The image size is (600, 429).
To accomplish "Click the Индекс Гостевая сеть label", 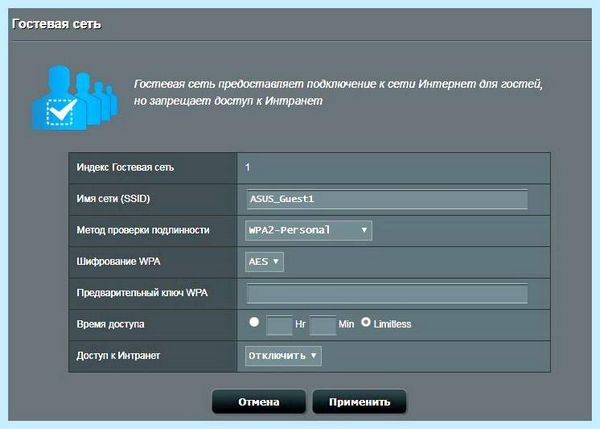I will (x=125, y=168).
